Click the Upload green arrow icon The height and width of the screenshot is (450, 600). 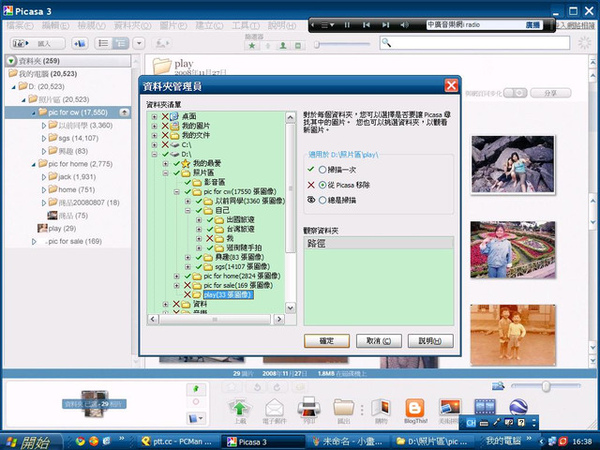240,408
